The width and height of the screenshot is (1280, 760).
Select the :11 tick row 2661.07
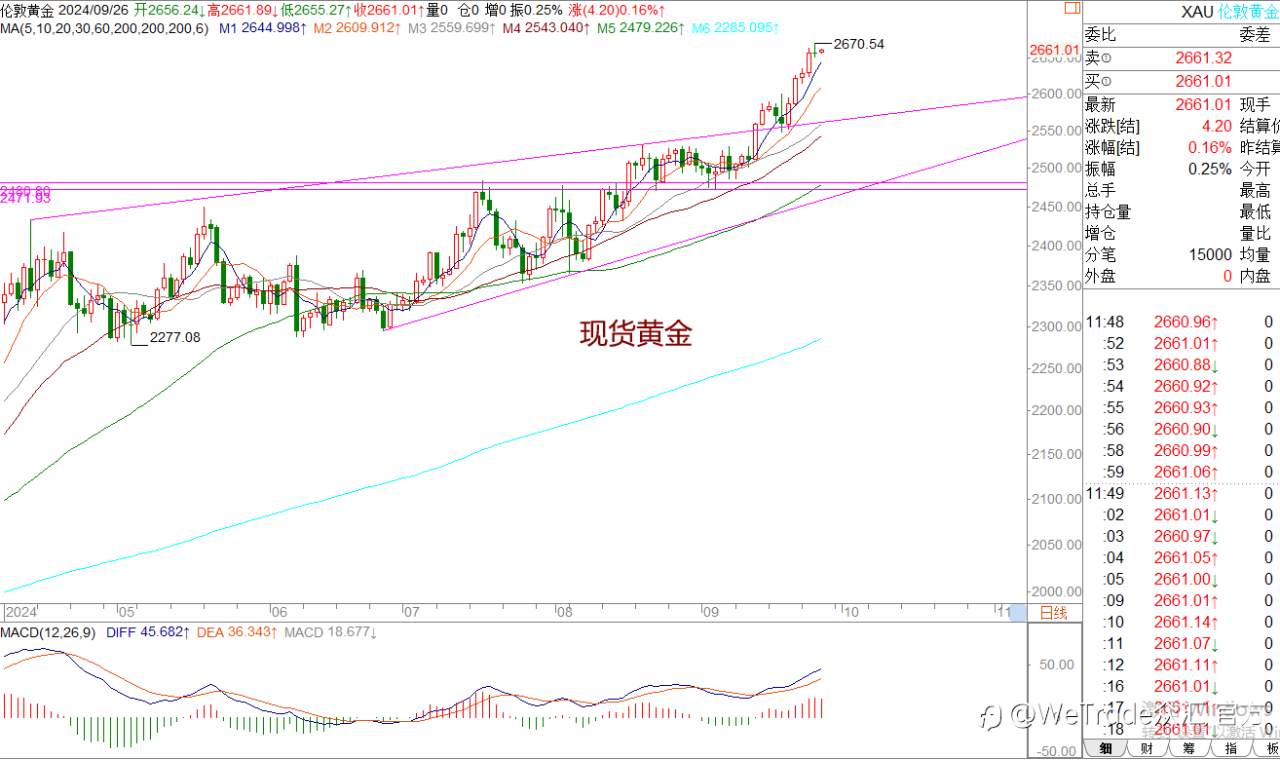pyautogui.click(x=1181, y=644)
